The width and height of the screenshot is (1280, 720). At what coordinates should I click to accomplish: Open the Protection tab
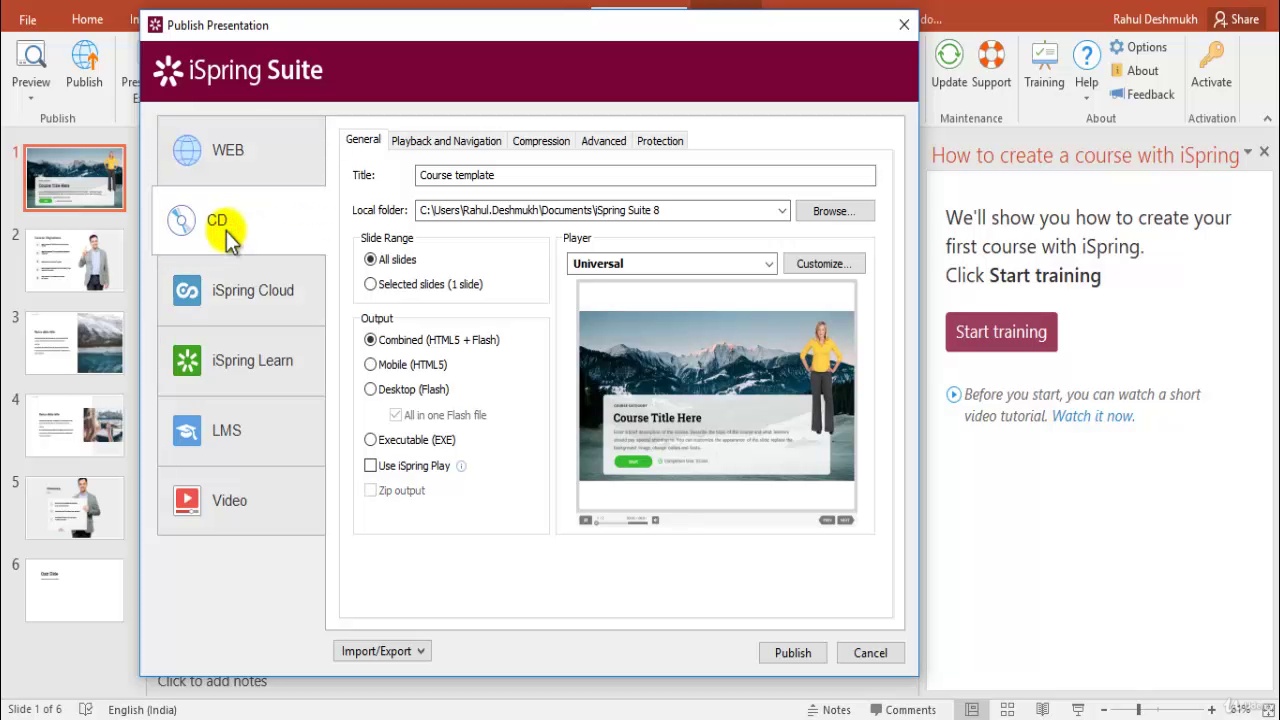(660, 141)
